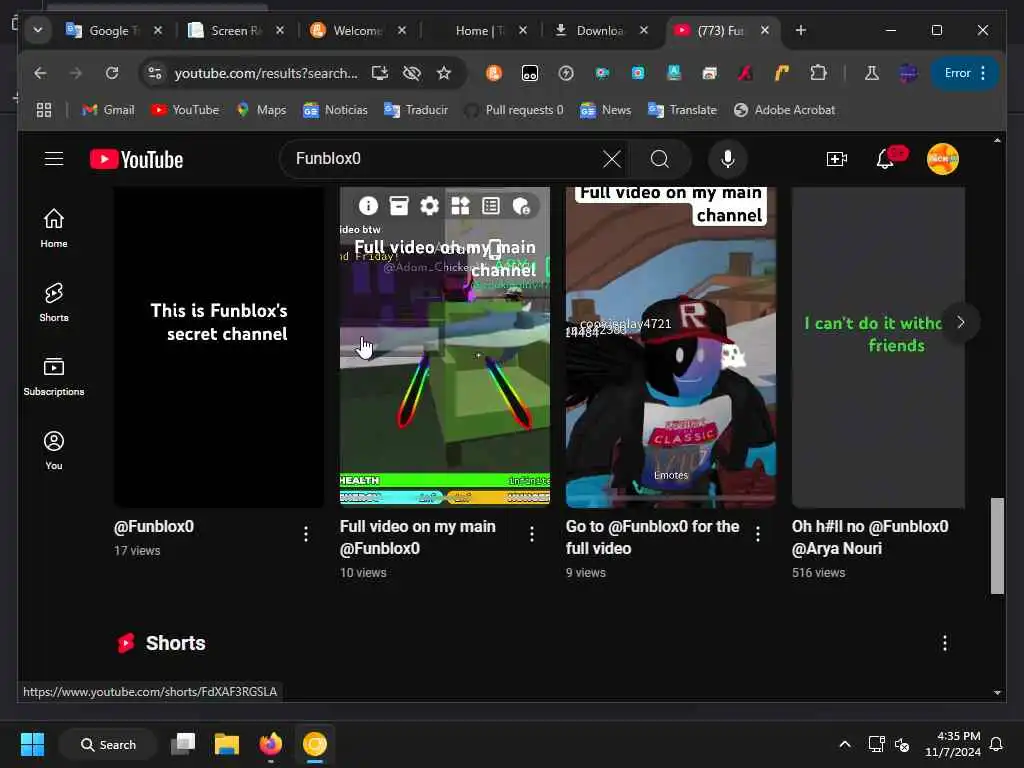Open the Shorts section more options
The image size is (1024, 768).
click(x=944, y=643)
